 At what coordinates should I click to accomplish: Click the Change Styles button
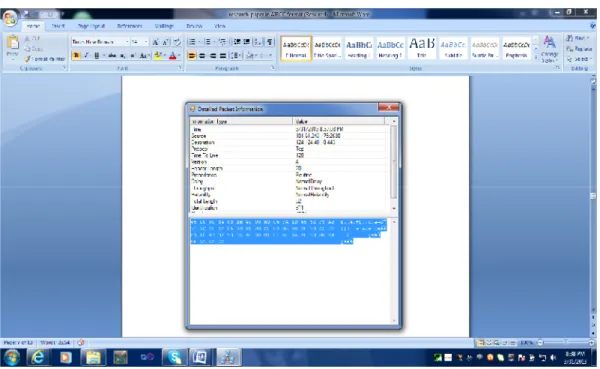point(549,49)
